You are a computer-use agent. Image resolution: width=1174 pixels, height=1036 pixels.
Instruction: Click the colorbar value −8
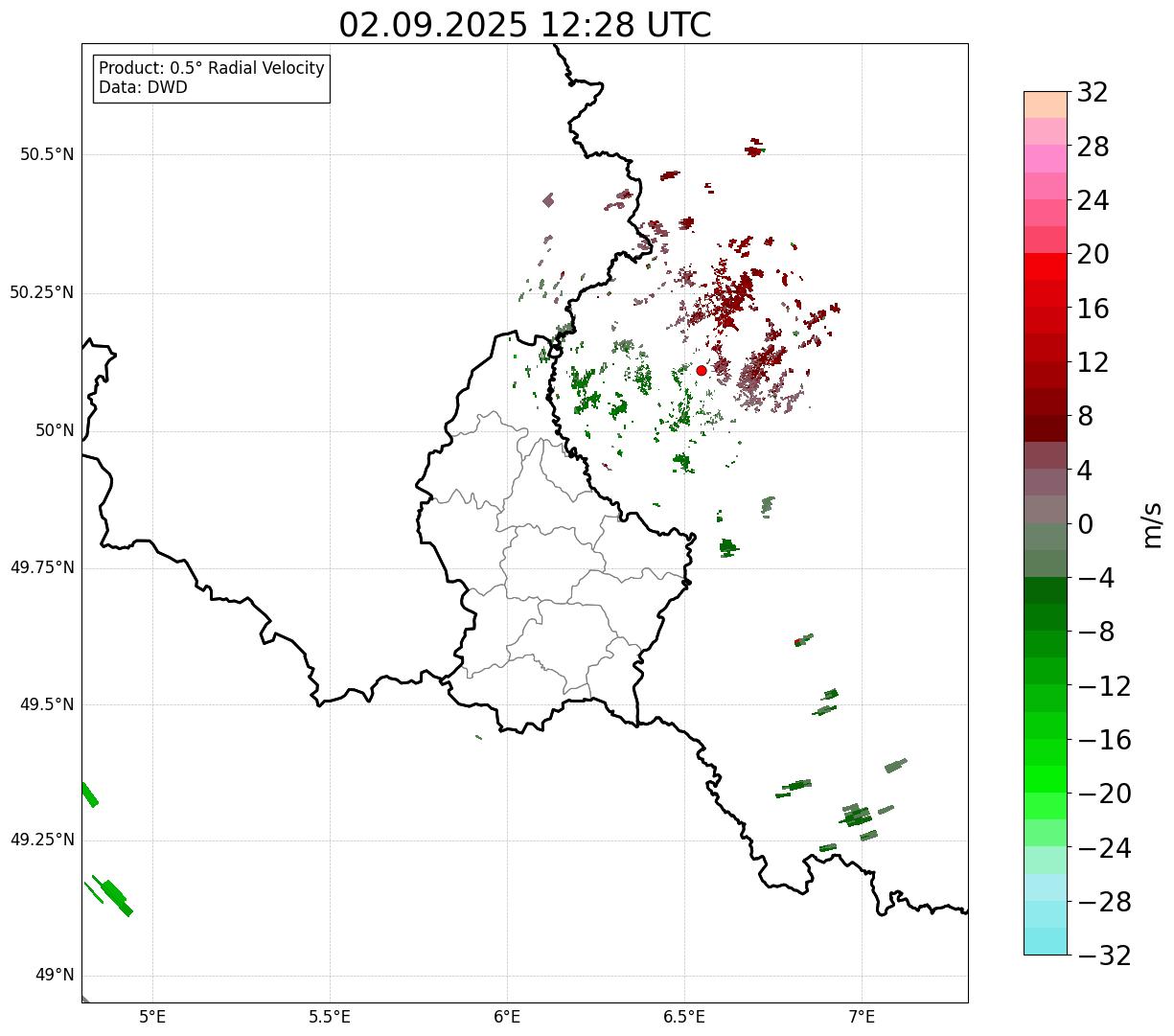pos(1096,632)
